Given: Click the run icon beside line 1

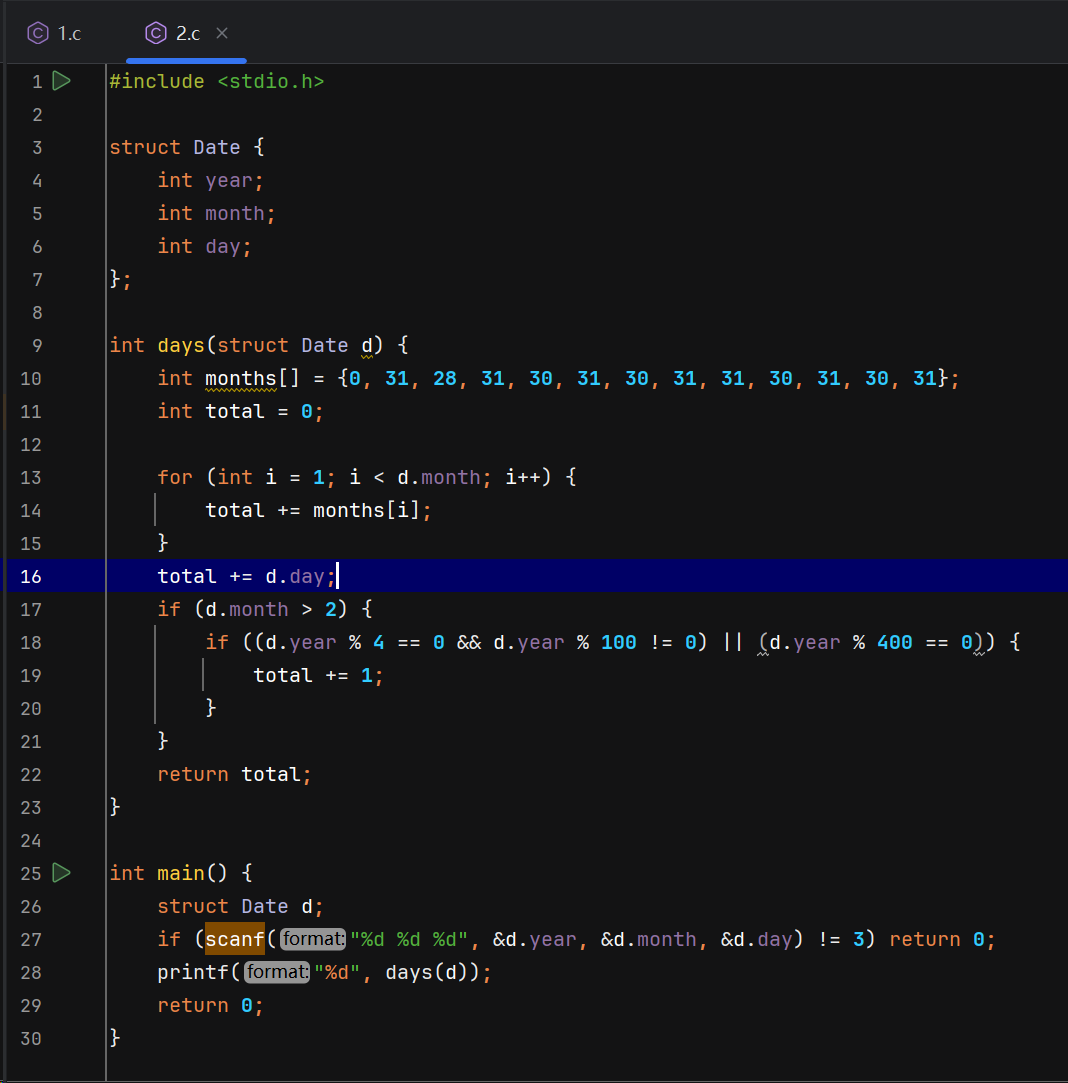Looking at the screenshot, I should click(x=61, y=81).
